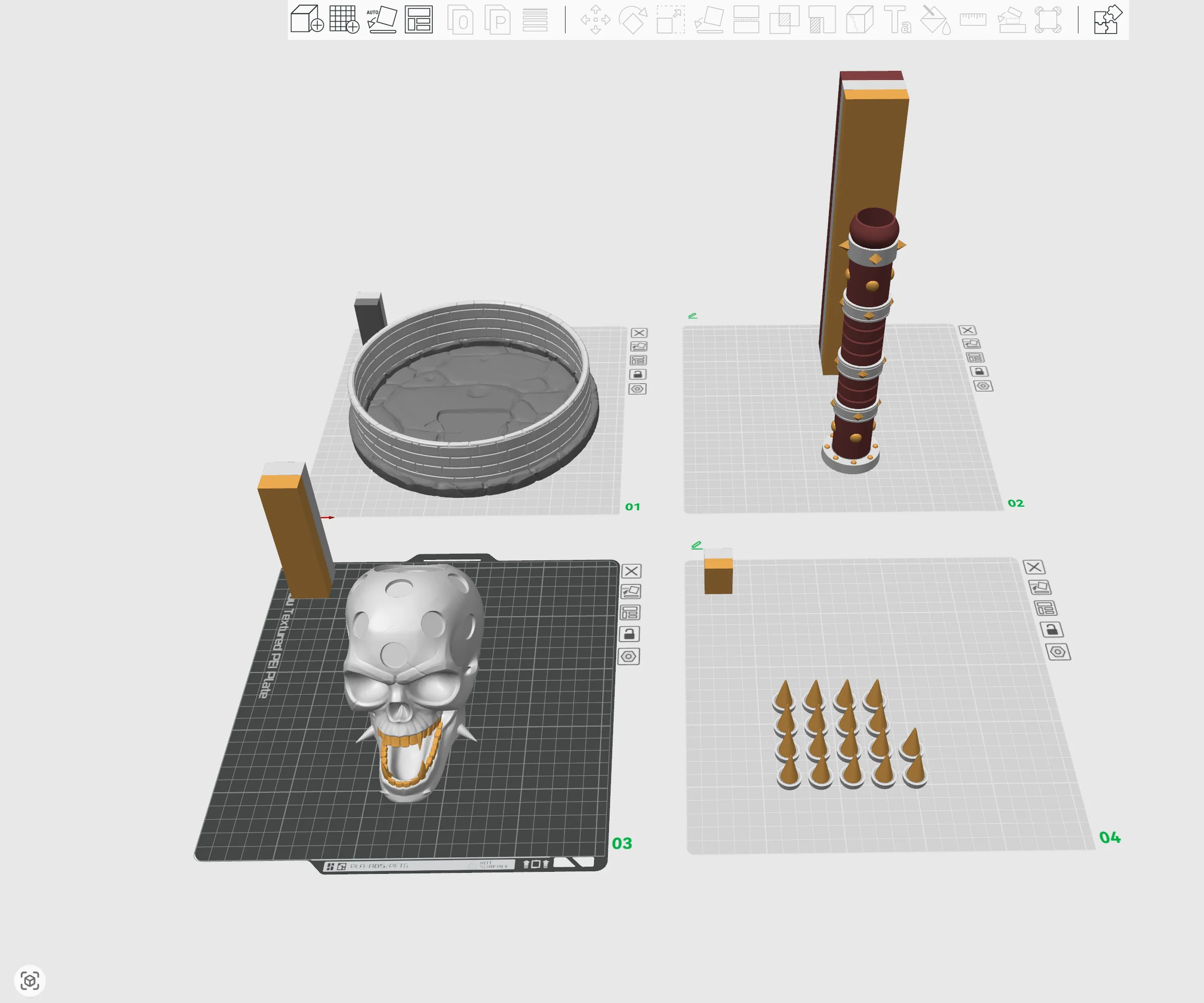Select the small prime tower on plate 04

click(x=718, y=571)
